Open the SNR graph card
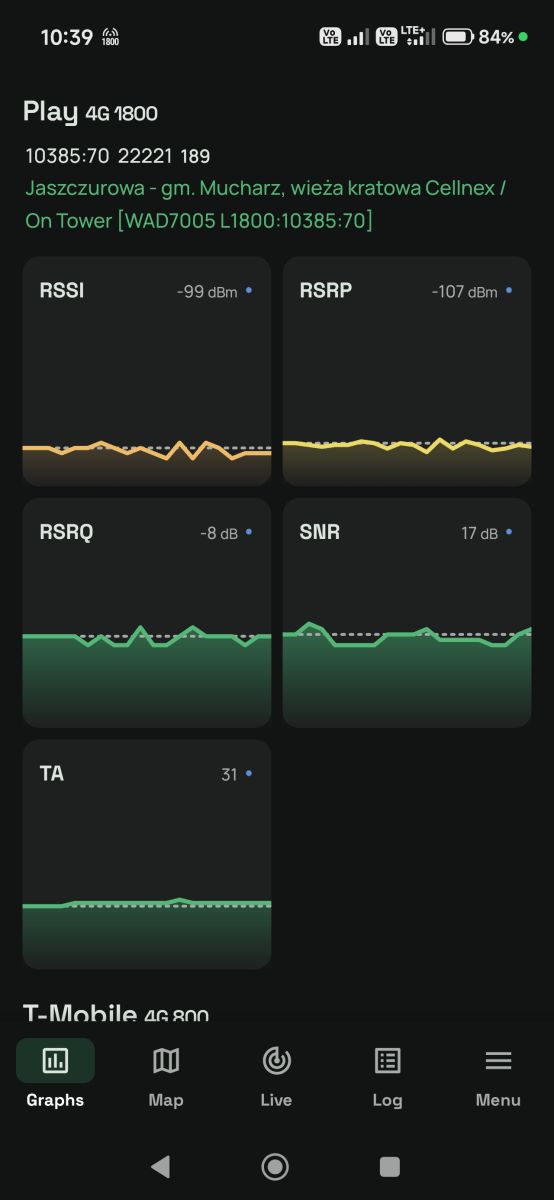 click(407, 613)
